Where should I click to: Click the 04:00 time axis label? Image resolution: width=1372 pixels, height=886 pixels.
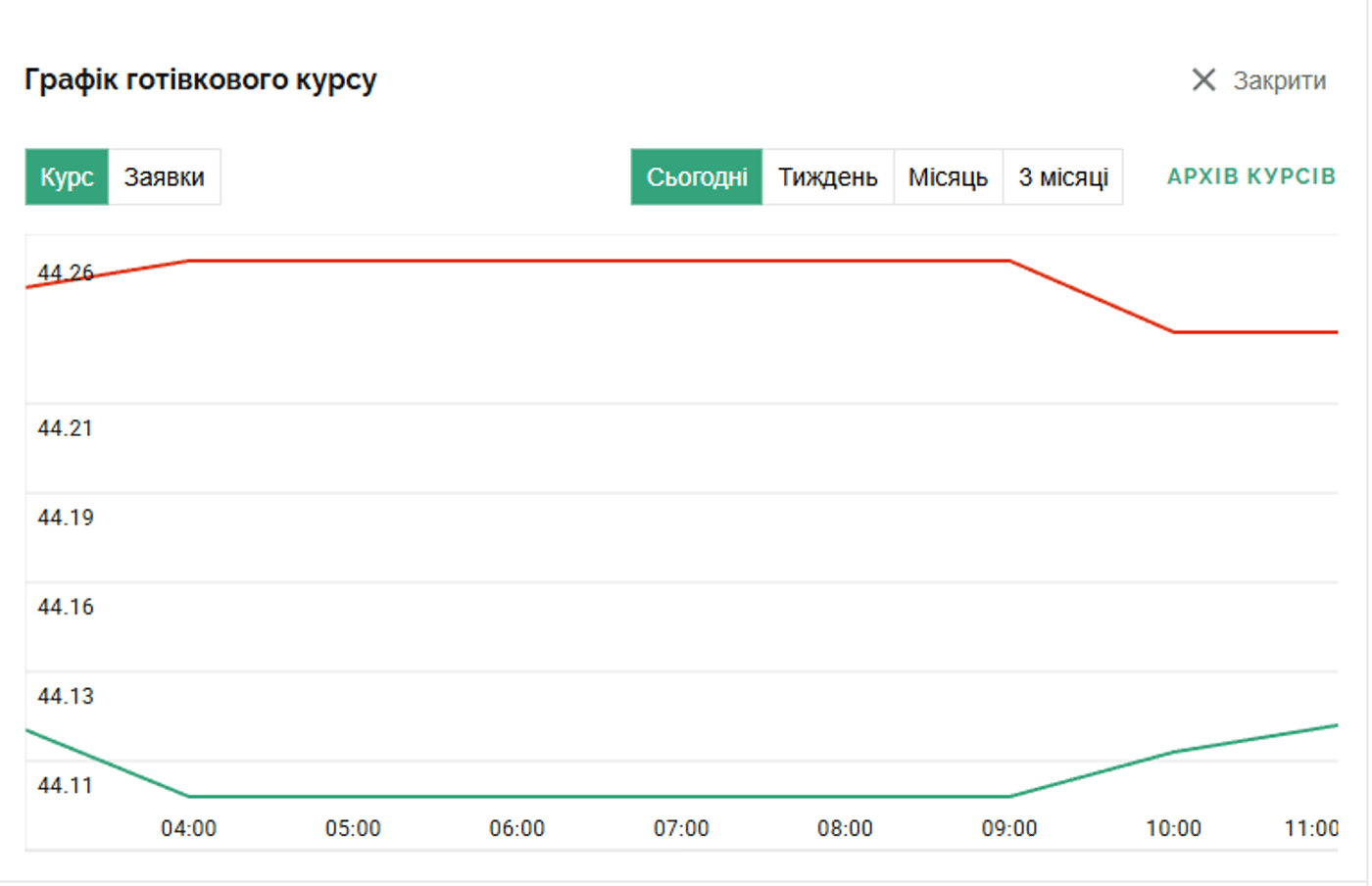click(189, 828)
